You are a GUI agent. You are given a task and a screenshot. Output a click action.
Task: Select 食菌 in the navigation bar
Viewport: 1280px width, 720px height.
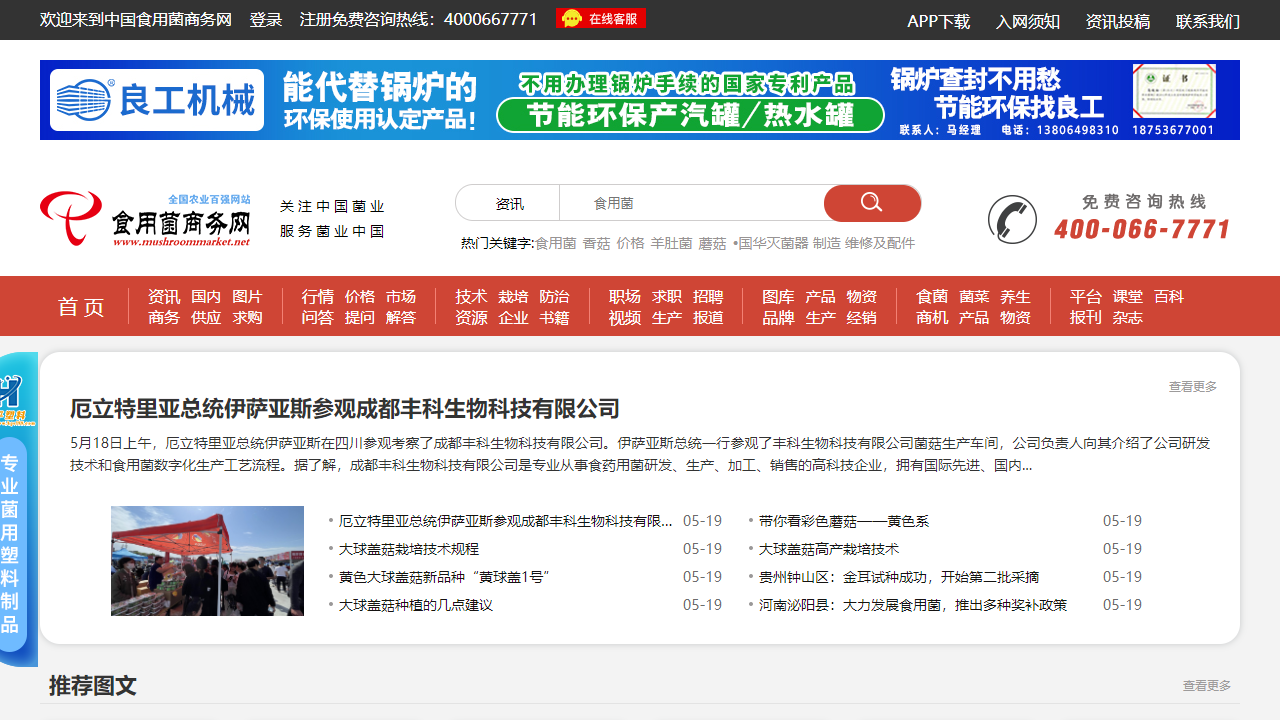[932, 297]
